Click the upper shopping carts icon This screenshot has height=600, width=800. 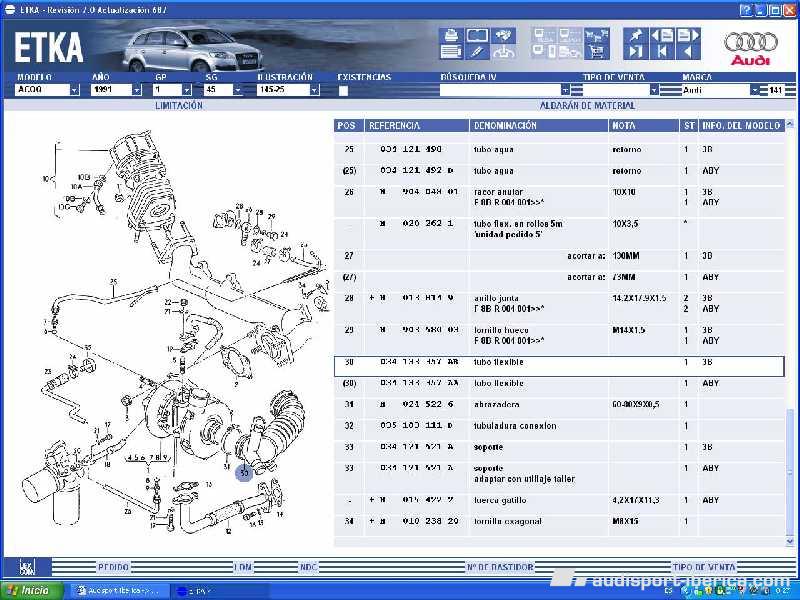pos(596,35)
